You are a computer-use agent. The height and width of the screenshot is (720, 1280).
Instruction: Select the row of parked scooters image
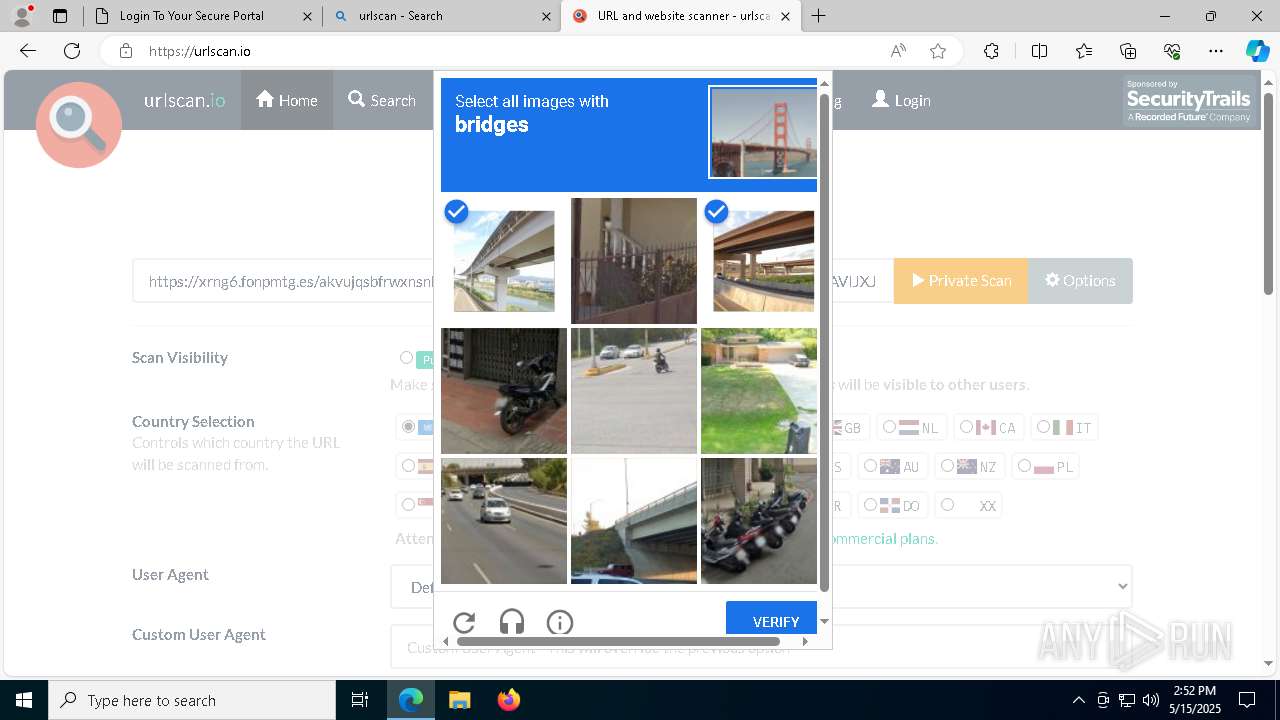point(759,521)
